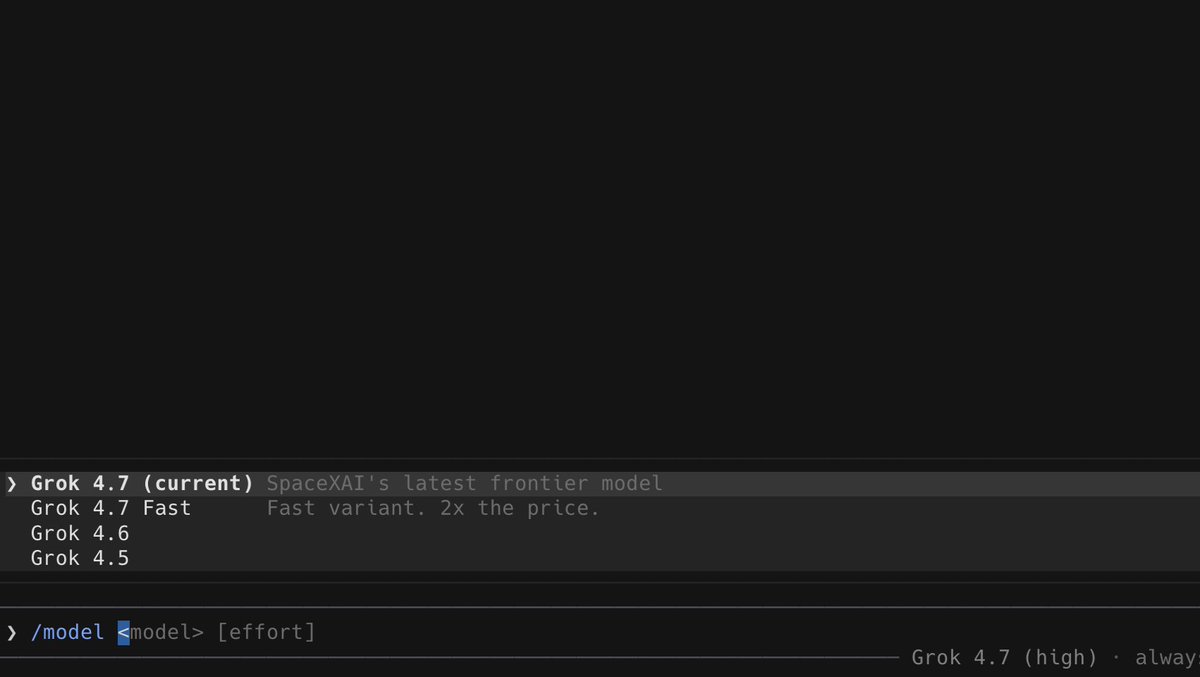1200x677 pixels.
Task: Select the Grok 4.7 (current) model entry
Action: pyautogui.click(x=600, y=484)
